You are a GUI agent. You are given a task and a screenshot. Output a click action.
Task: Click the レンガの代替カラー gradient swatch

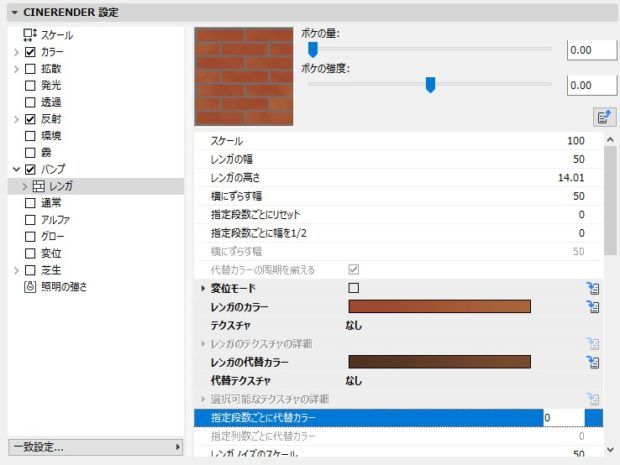[440, 362]
